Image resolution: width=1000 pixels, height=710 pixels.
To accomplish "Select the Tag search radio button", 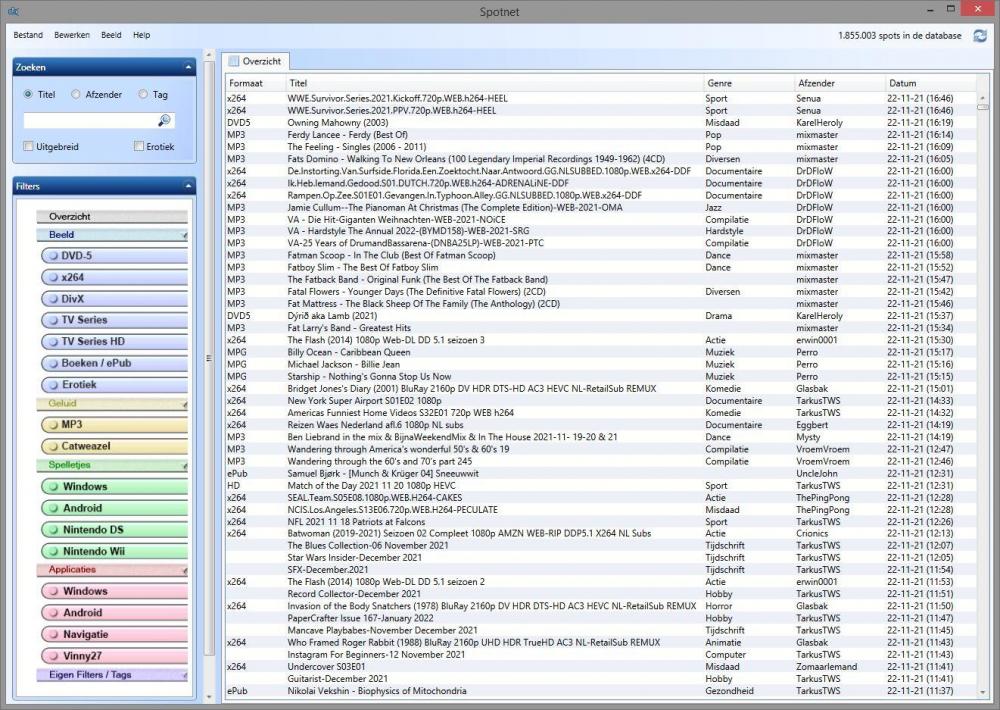I will click(143, 95).
